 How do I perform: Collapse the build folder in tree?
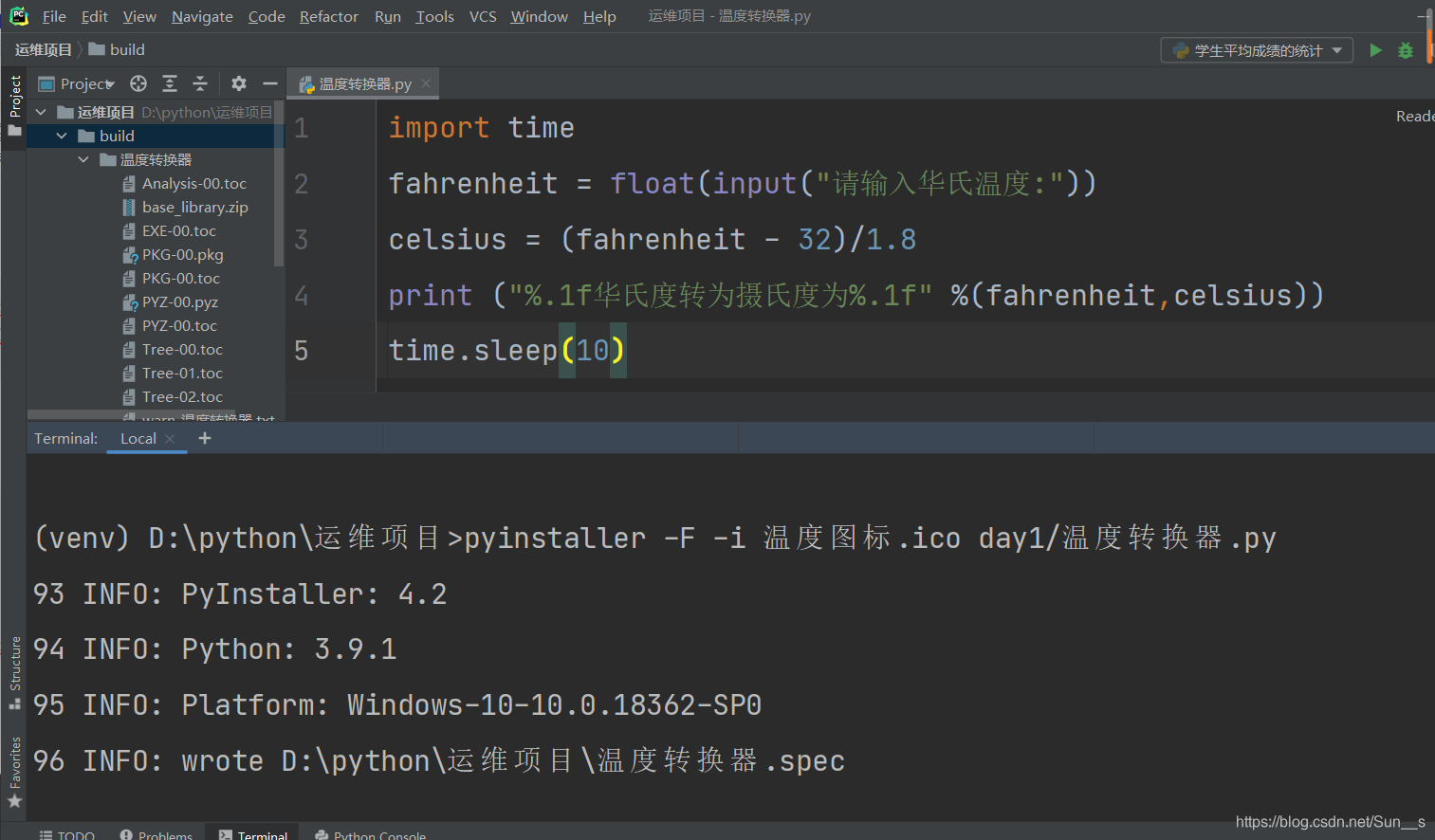(62, 136)
